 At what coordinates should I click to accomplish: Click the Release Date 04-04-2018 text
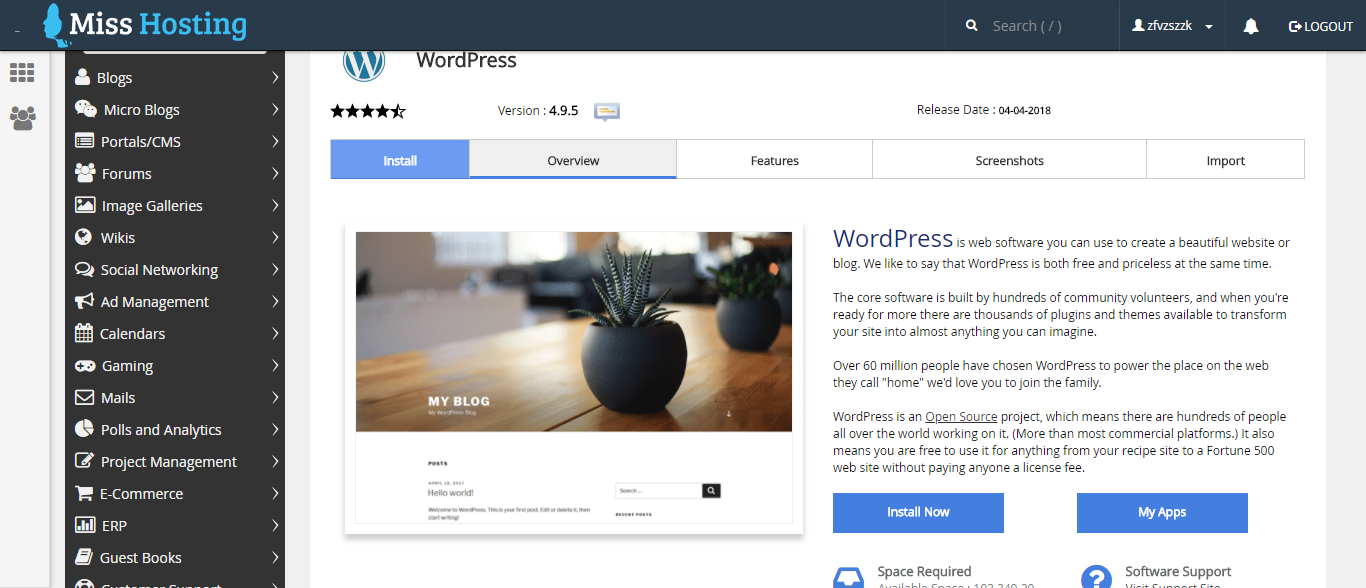[984, 110]
